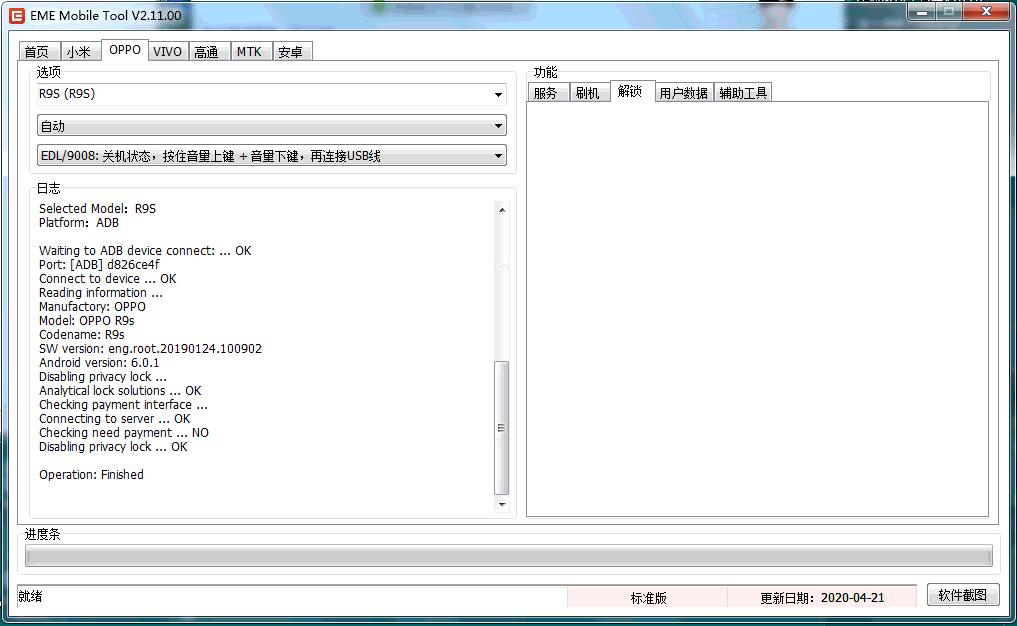Click the 'Port: [ADB] d826ce4f' log line
1017x626 pixels.
[99, 265]
